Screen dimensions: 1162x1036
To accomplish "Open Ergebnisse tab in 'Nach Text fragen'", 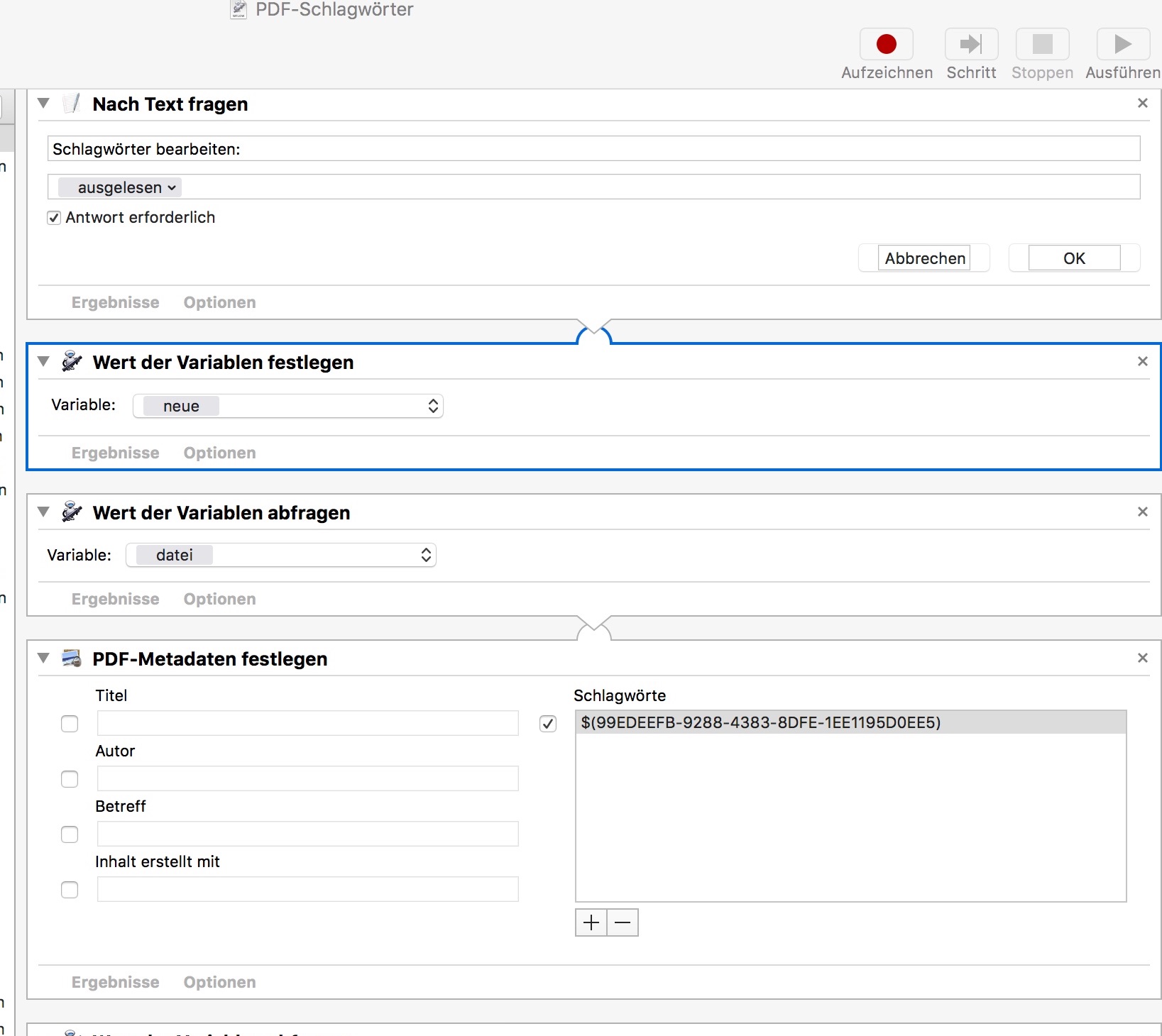I will pos(115,302).
